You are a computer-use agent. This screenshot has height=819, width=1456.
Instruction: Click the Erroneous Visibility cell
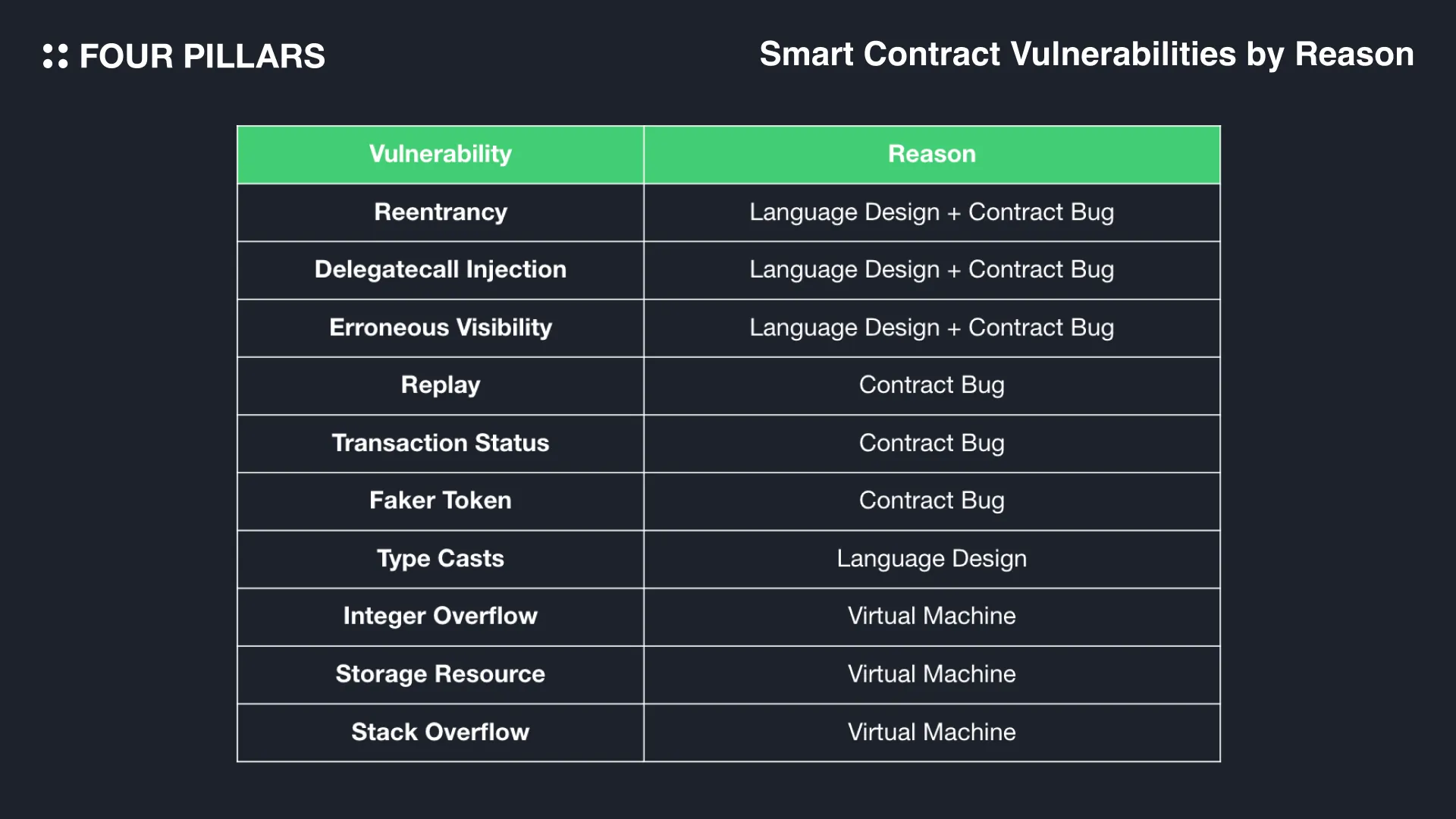point(441,328)
